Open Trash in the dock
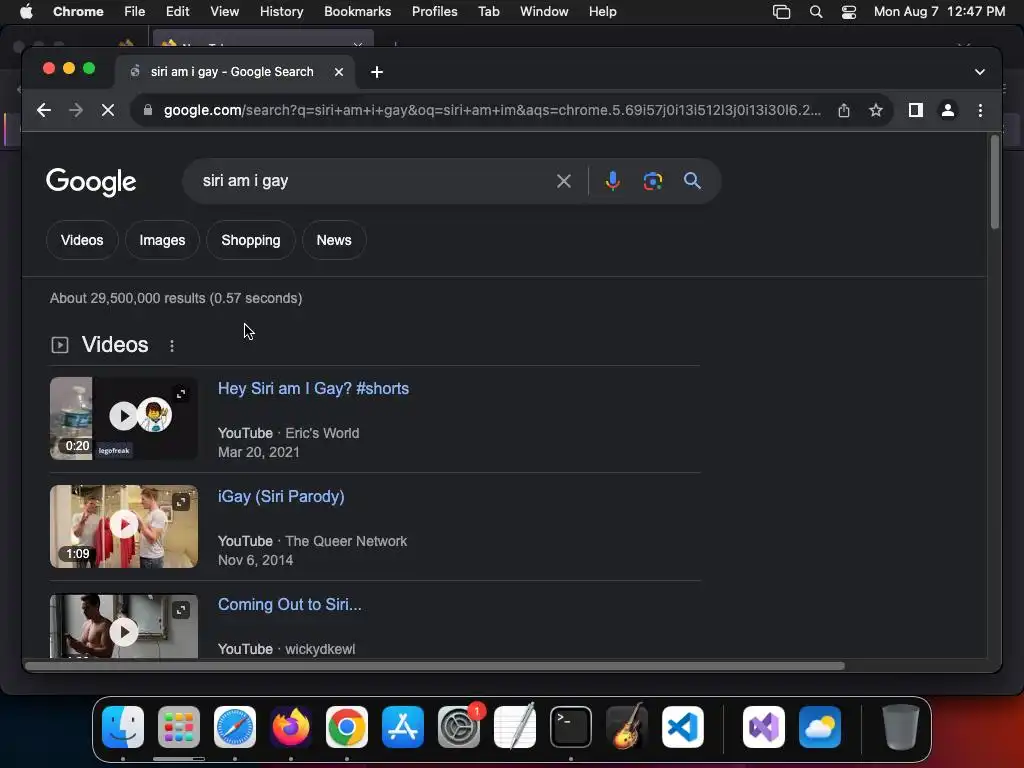The image size is (1024, 768). (901, 727)
